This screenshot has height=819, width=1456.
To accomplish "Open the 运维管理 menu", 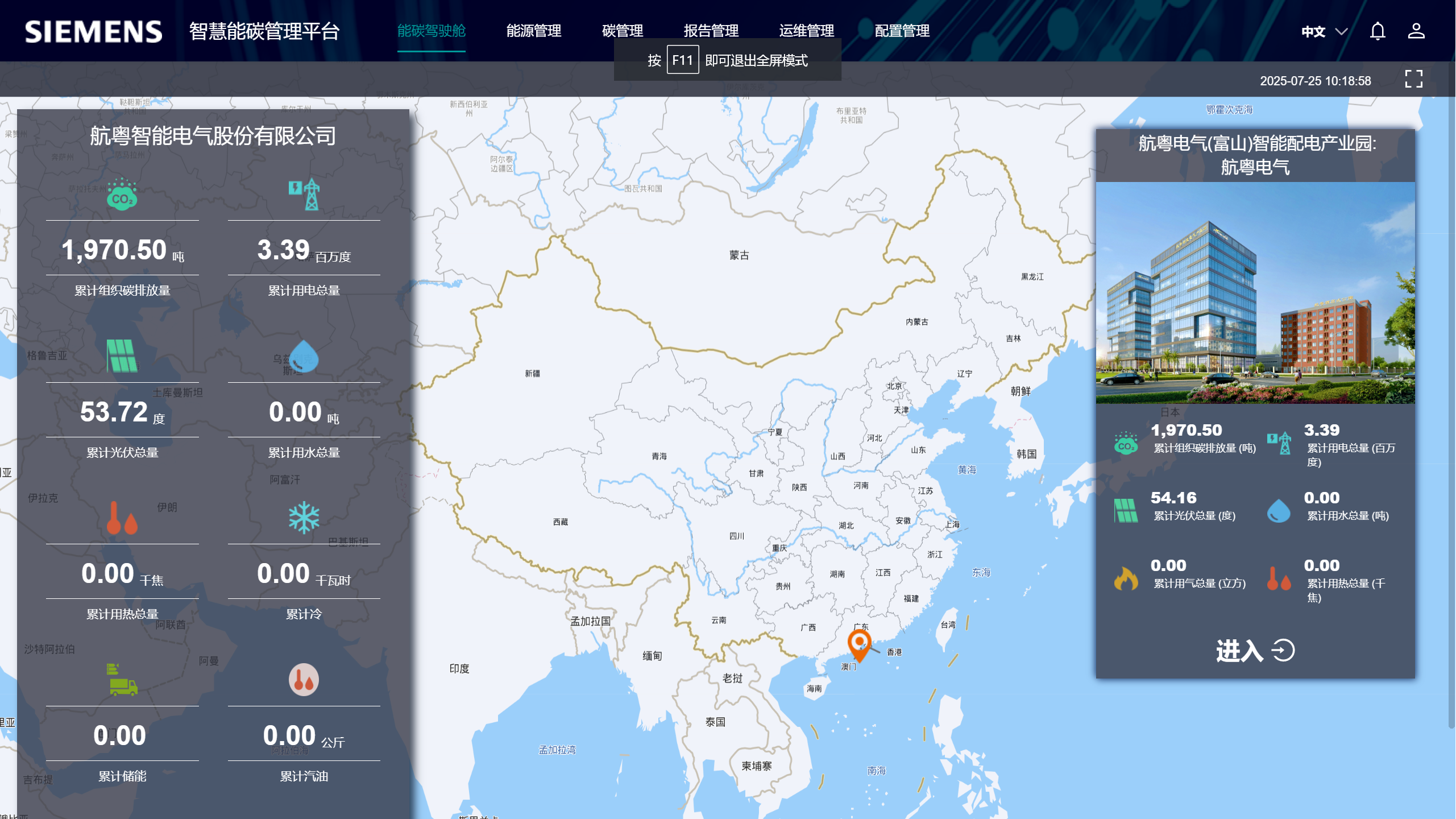I will (807, 31).
